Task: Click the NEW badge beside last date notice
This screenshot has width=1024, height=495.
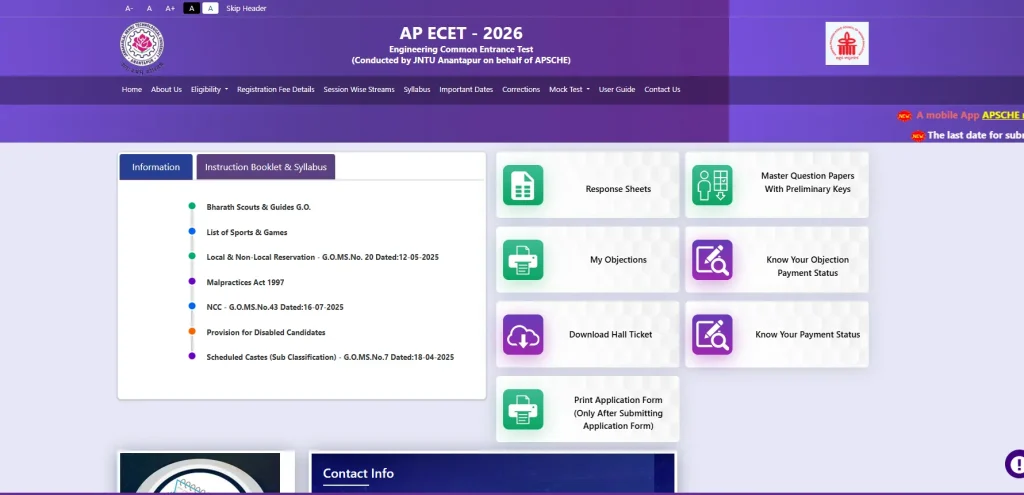Action: [918, 136]
